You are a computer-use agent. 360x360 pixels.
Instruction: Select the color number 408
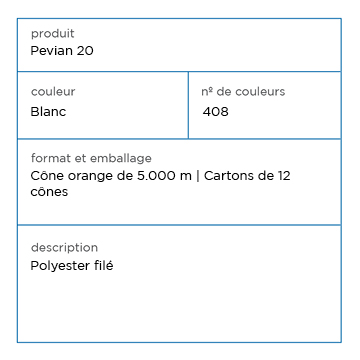(216, 112)
